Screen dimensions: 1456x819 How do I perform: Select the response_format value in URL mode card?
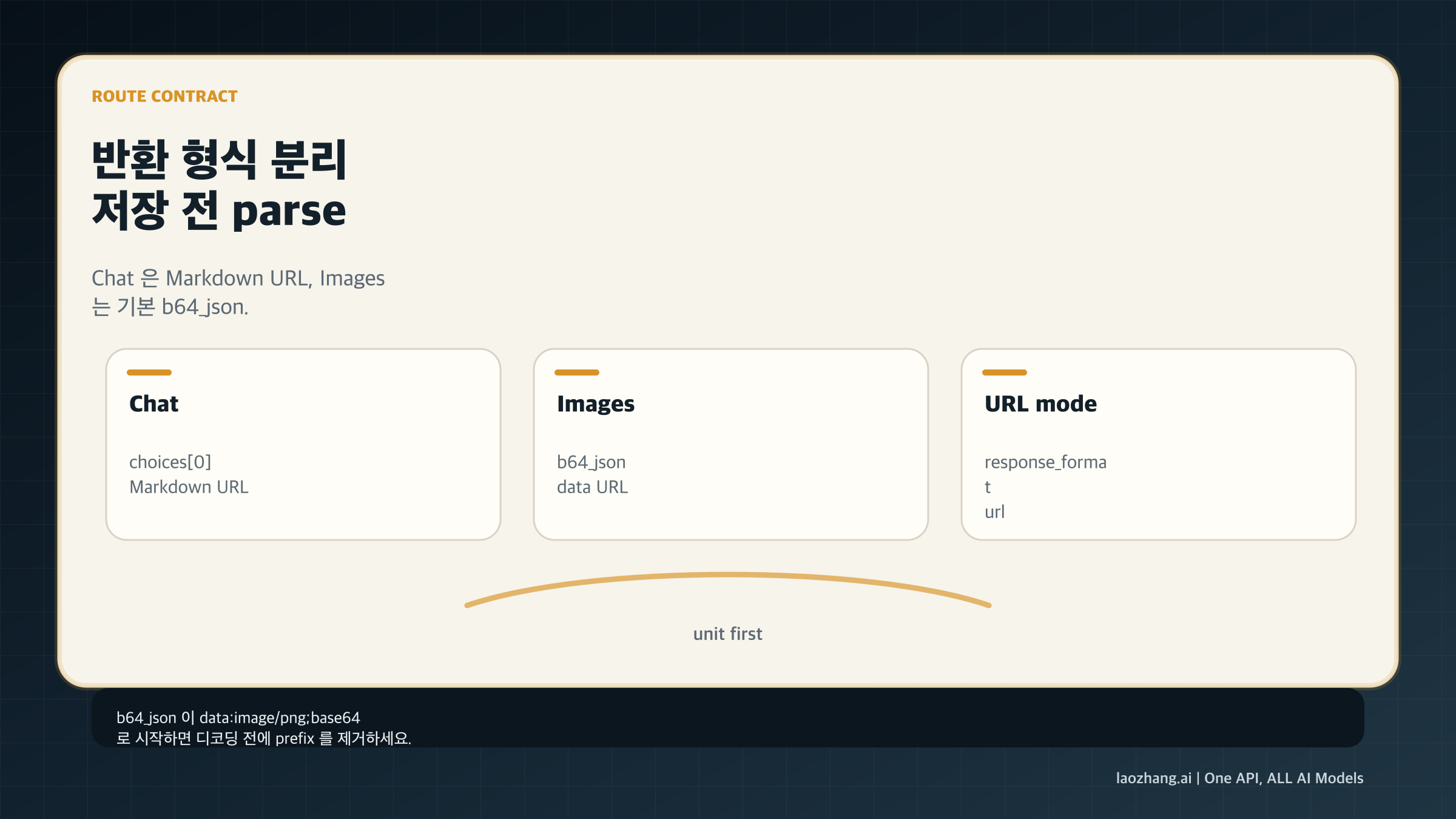point(1045,462)
